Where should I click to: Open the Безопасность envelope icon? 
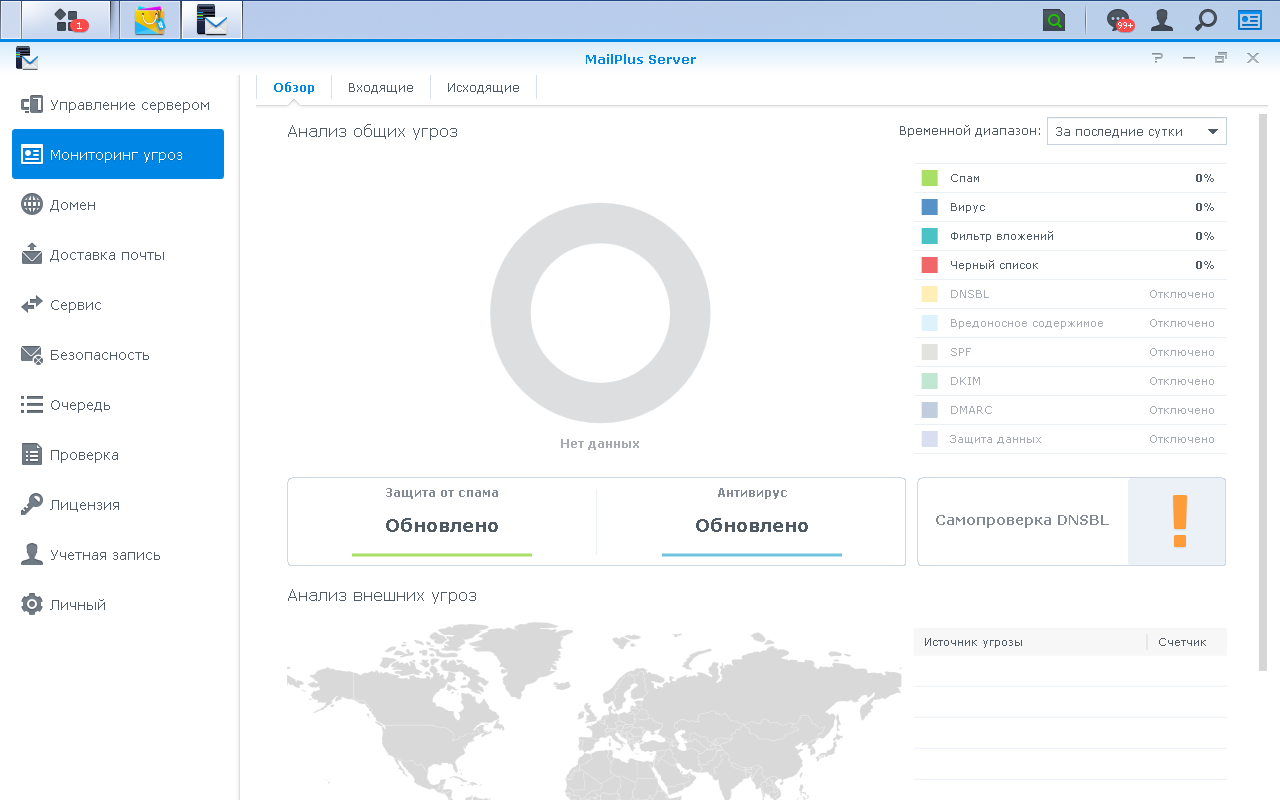click(x=32, y=355)
